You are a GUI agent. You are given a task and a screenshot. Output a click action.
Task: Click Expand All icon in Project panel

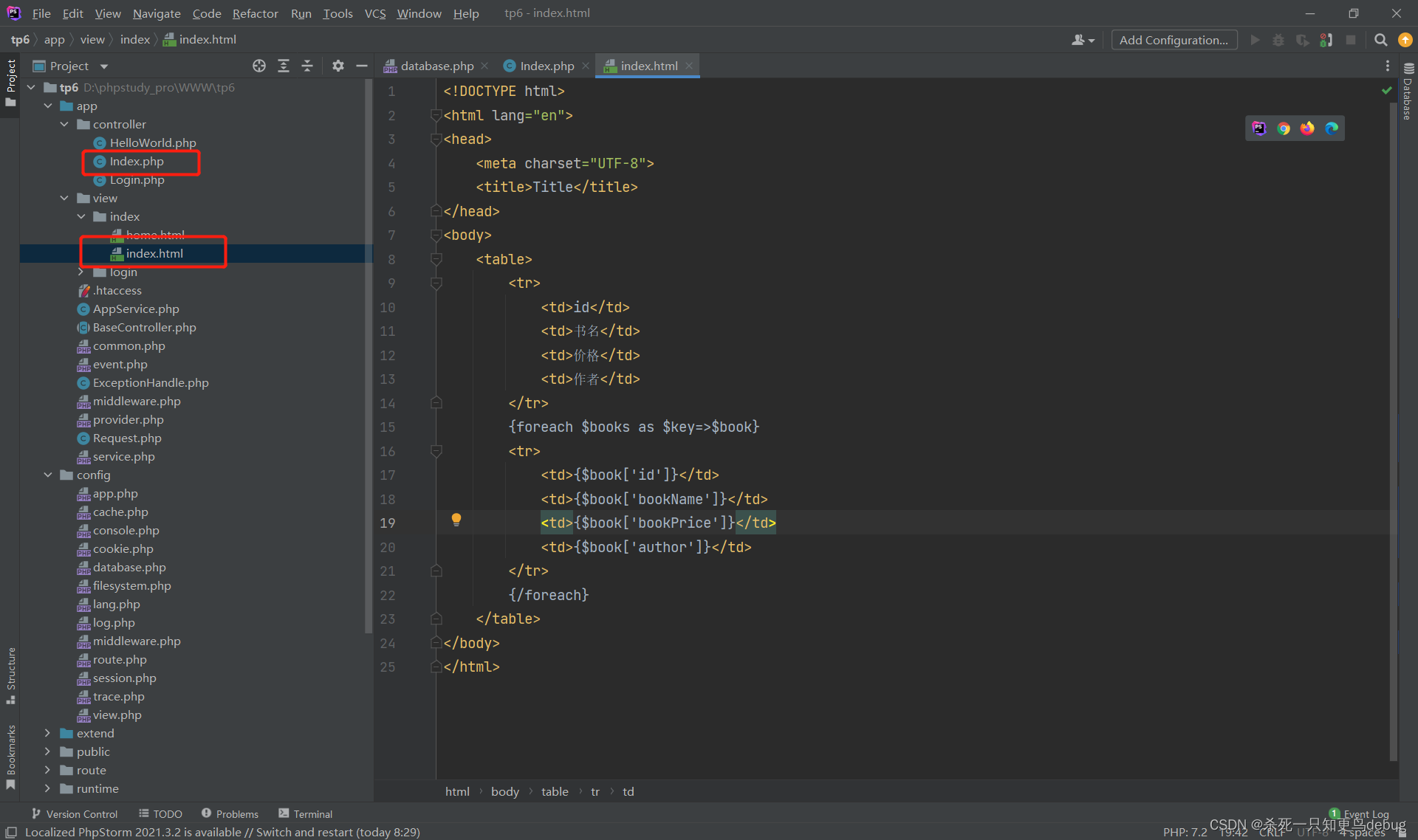point(284,66)
